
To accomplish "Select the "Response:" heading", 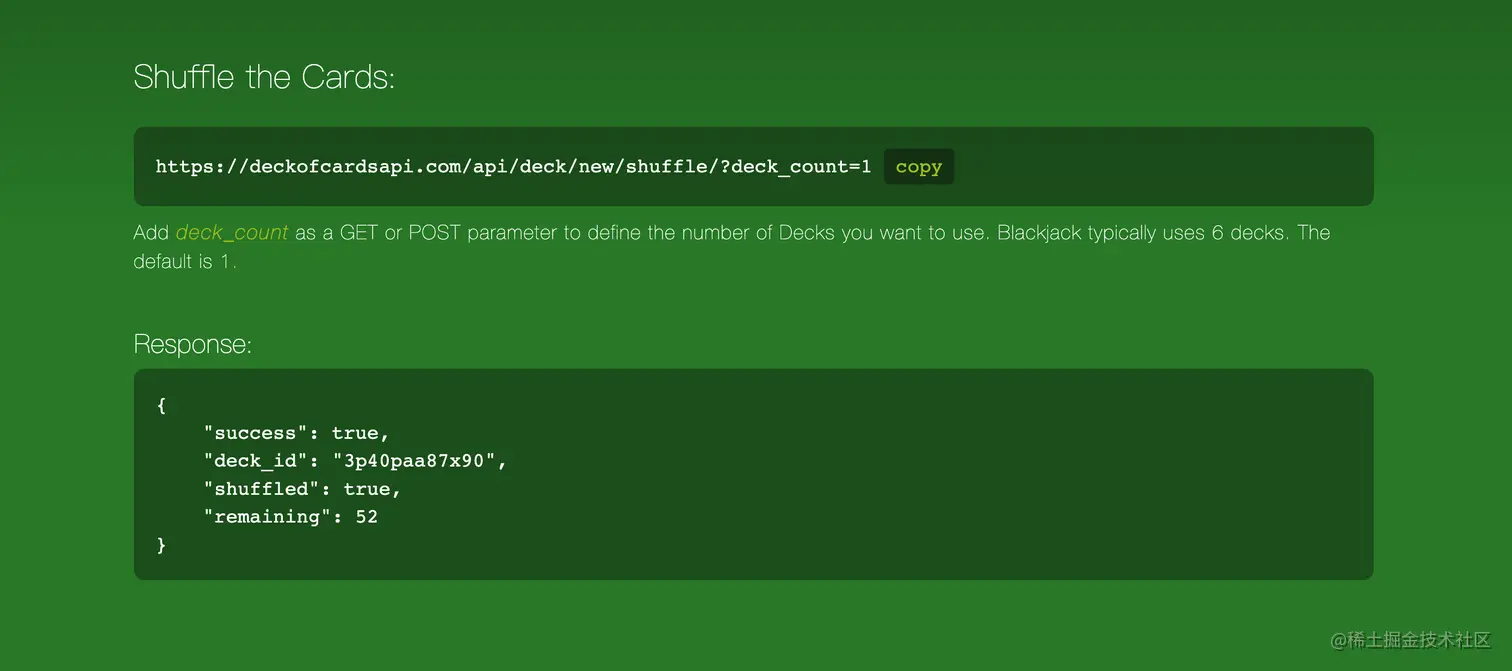I will click(192, 344).
